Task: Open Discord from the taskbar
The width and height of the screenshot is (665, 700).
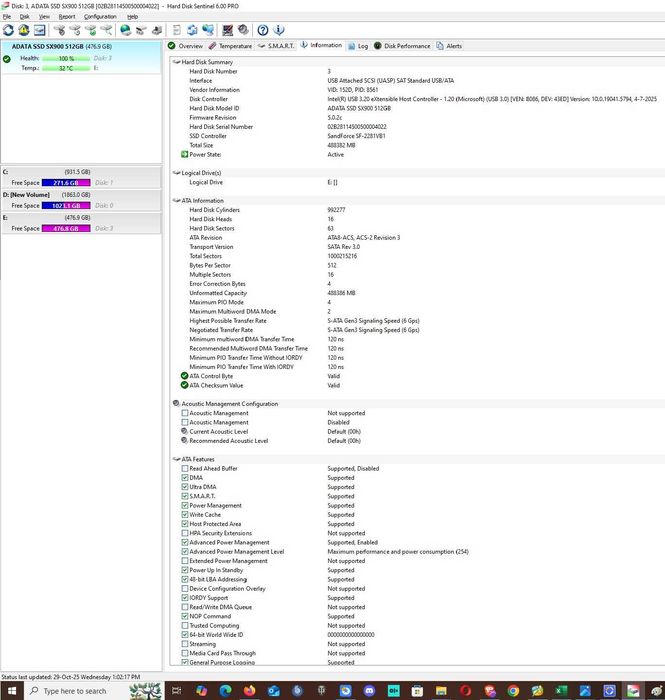Action: (369, 691)
